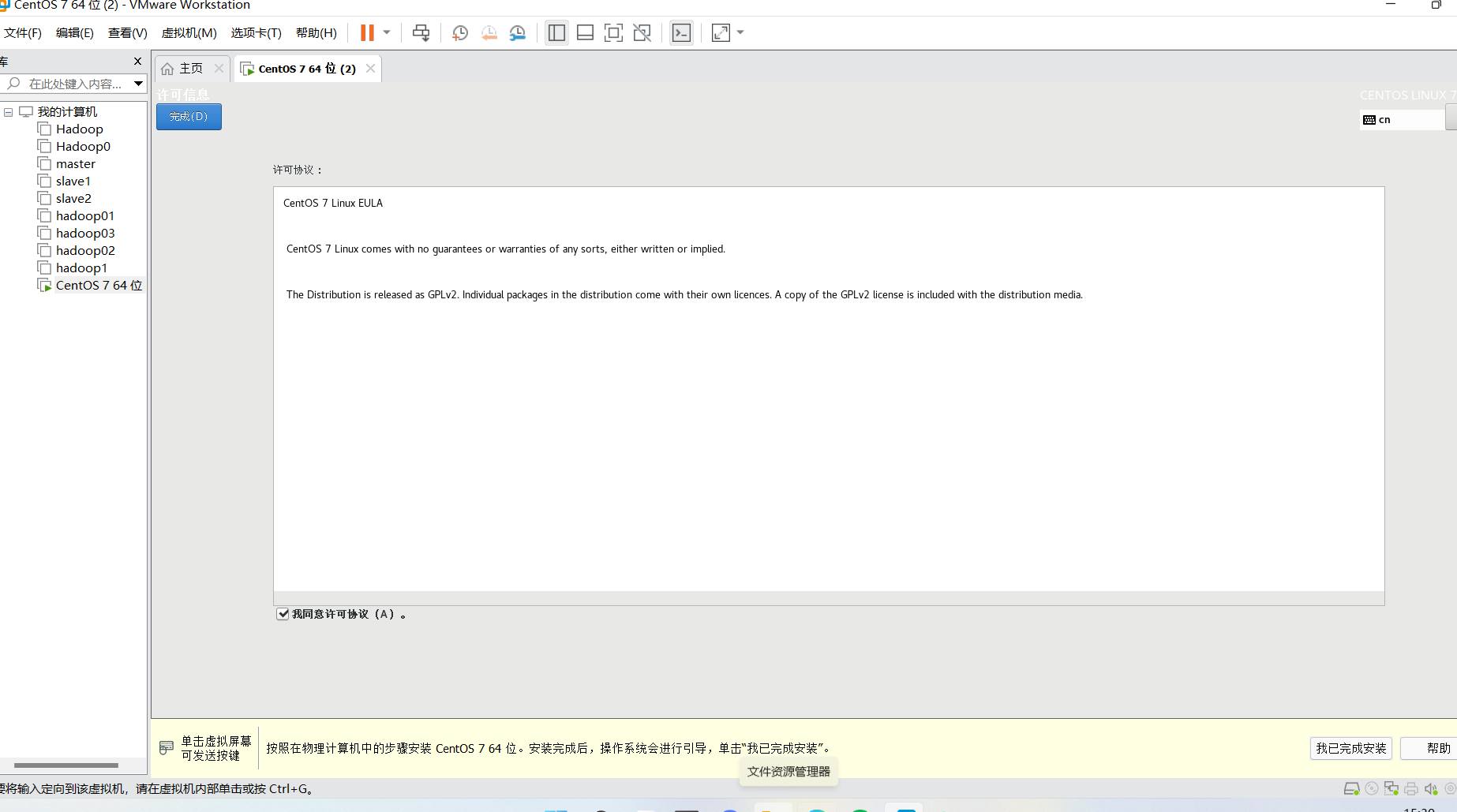Toggle the library sidebar view

tap(556, 32)
